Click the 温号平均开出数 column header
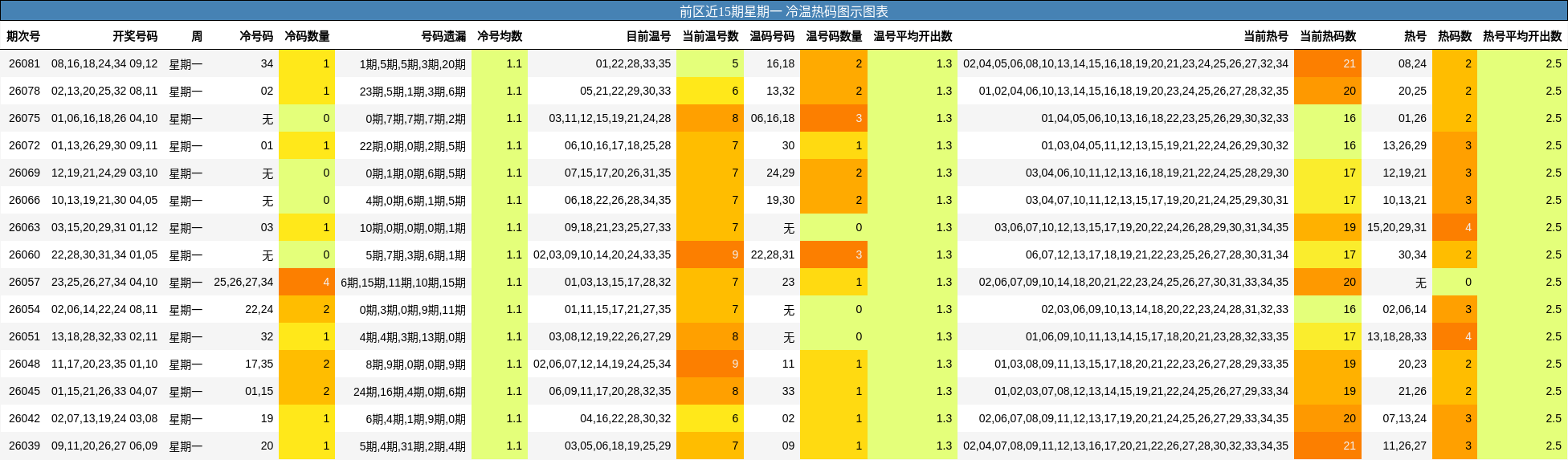The width and height of the screenshot is (1568, 460). 913,36
